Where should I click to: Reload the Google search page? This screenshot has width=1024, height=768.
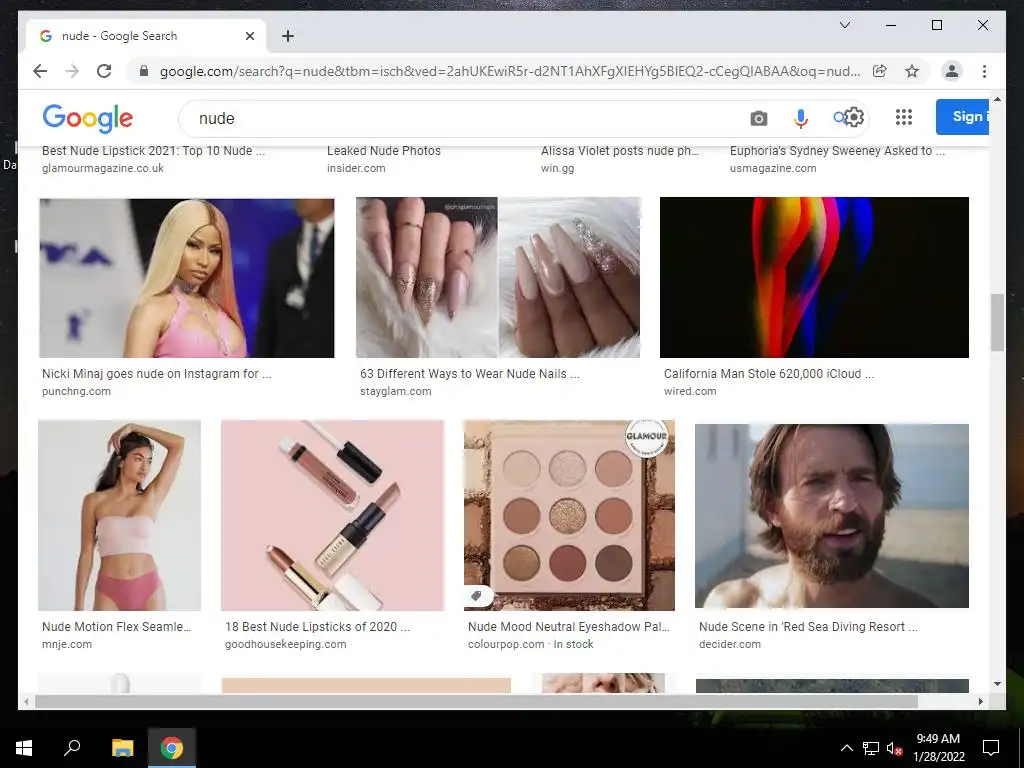point(104,71)
